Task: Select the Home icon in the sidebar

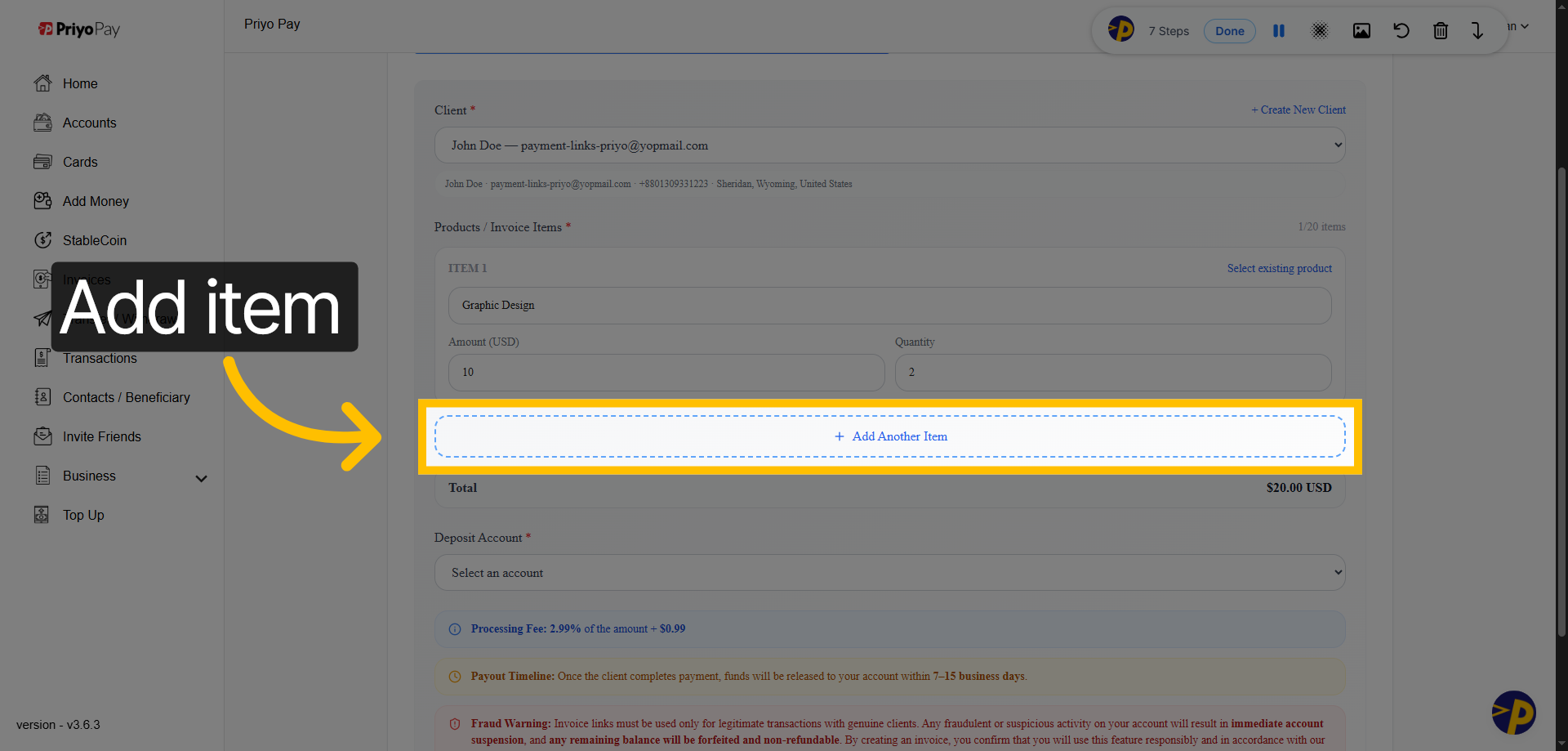Action: [43, 83]
